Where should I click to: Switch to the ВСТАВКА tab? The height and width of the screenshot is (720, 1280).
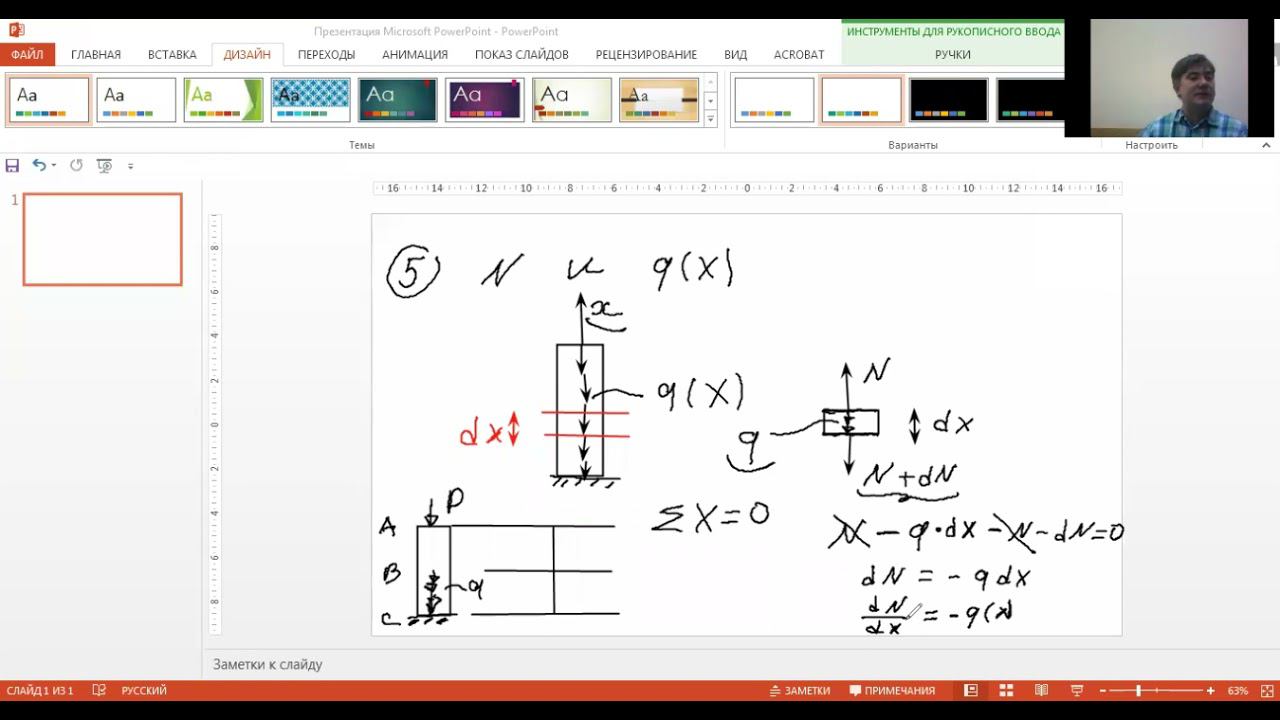(172, 55)
